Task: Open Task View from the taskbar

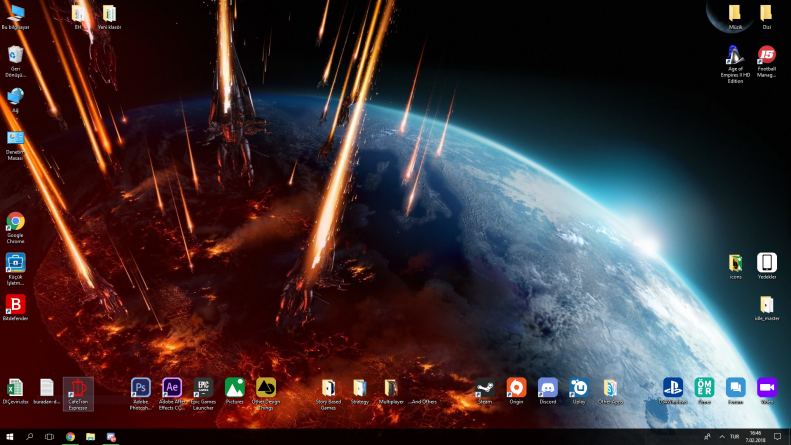Action: click(x=49, y=436)
